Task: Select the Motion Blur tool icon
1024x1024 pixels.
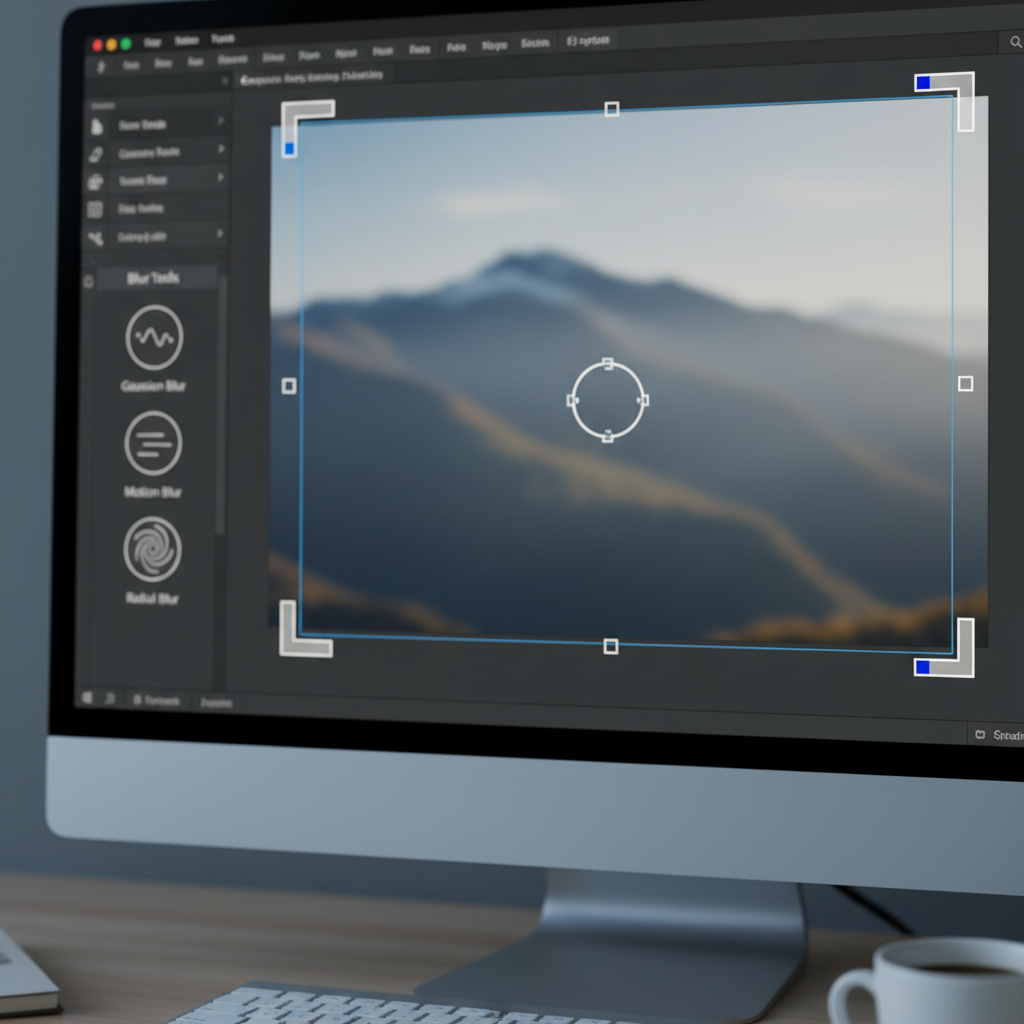Action: (x=153, y=443)
